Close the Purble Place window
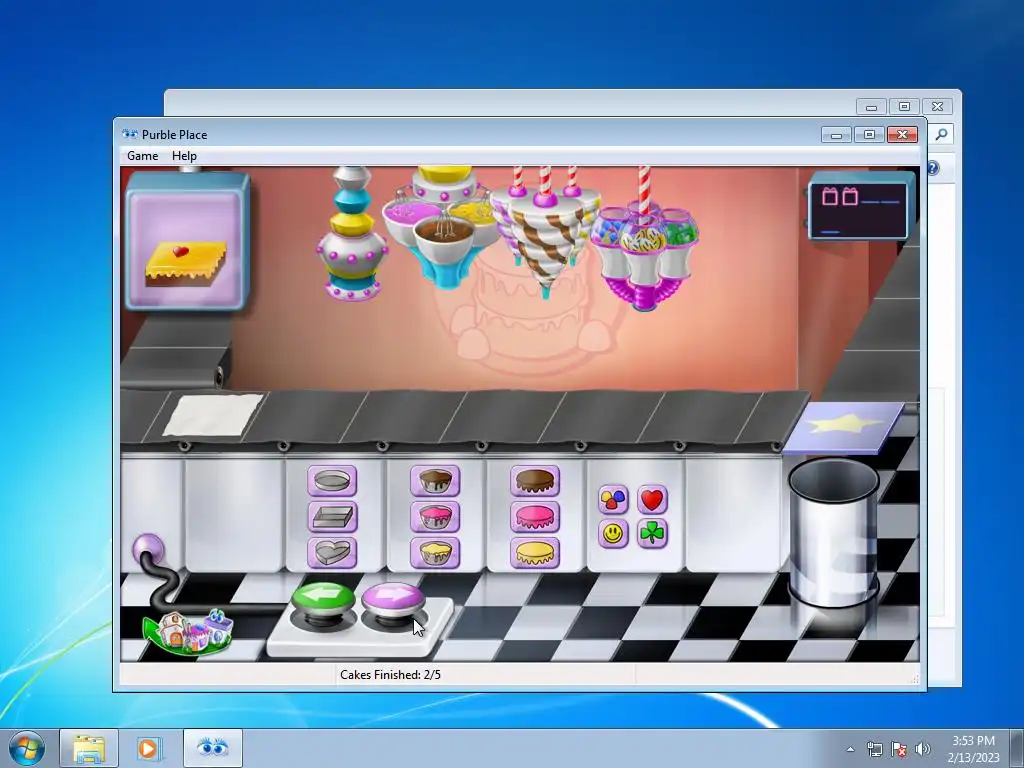Image resolution: width=1024 pixels, height=768 pixels. pos(903,135)
